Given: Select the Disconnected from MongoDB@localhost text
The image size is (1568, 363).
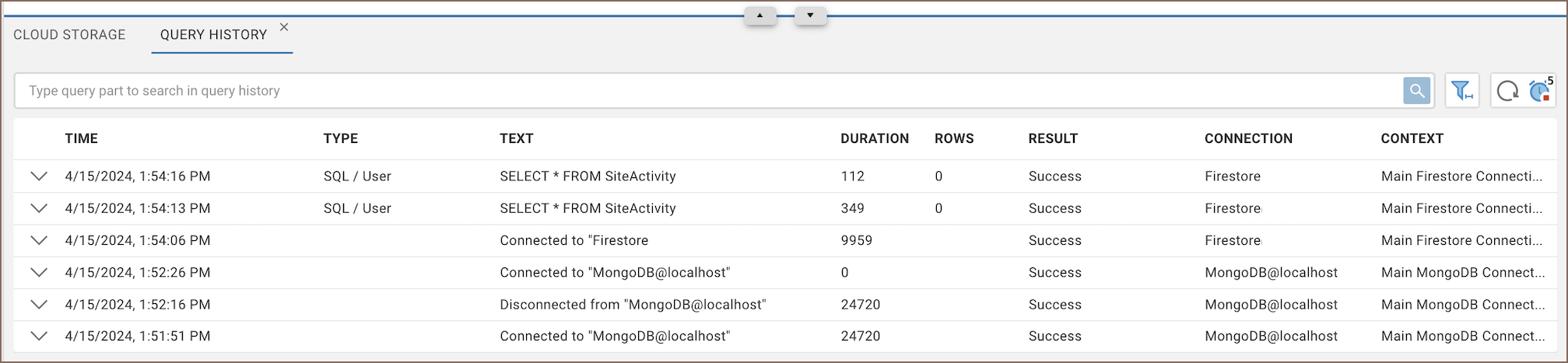Looking at the screenshot, I should [633, 305].
